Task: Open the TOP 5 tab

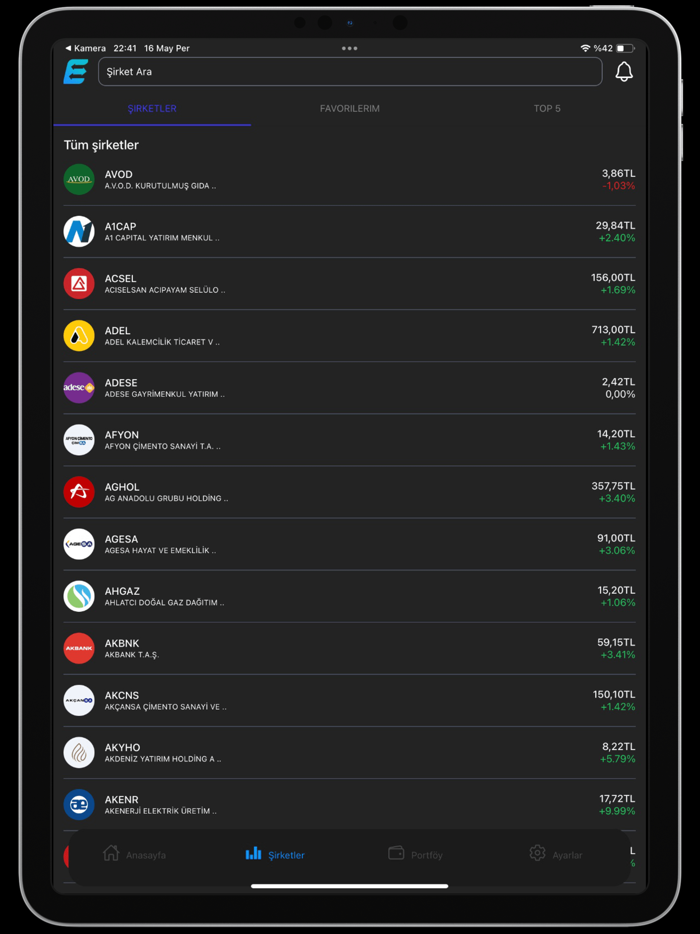Action: click(546, 109)
